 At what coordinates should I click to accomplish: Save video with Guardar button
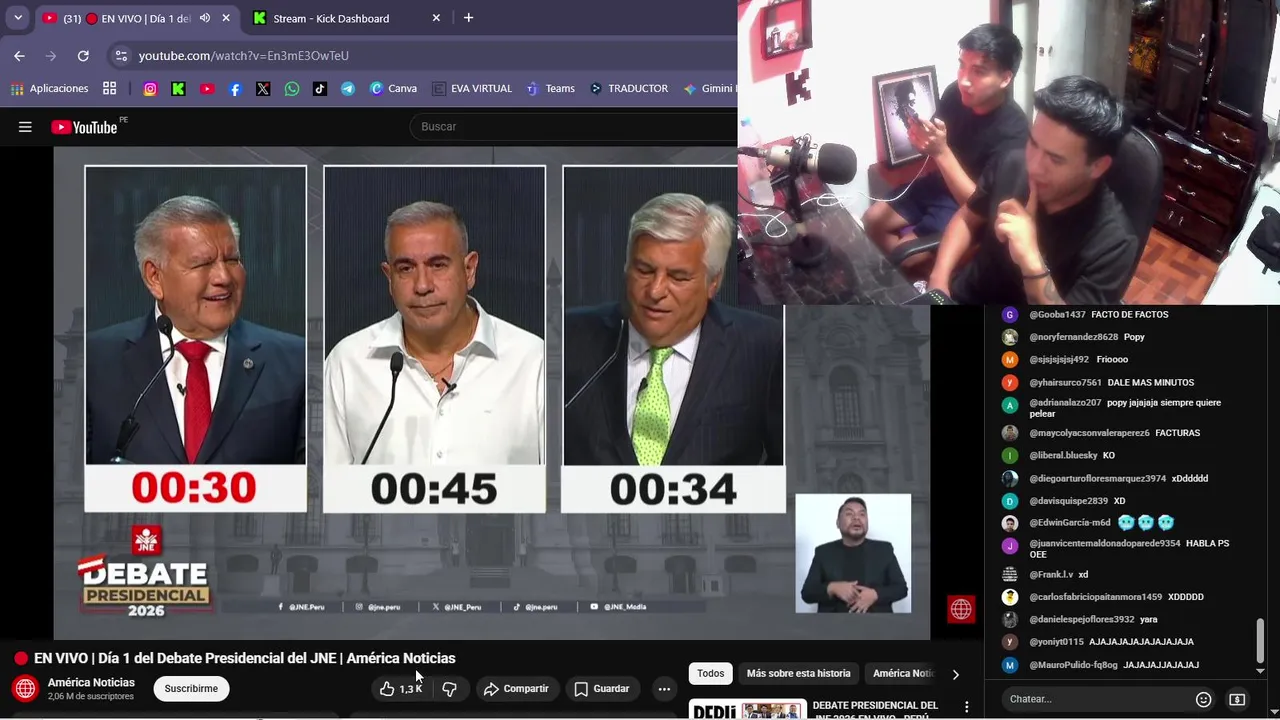[x=602, y=689]
